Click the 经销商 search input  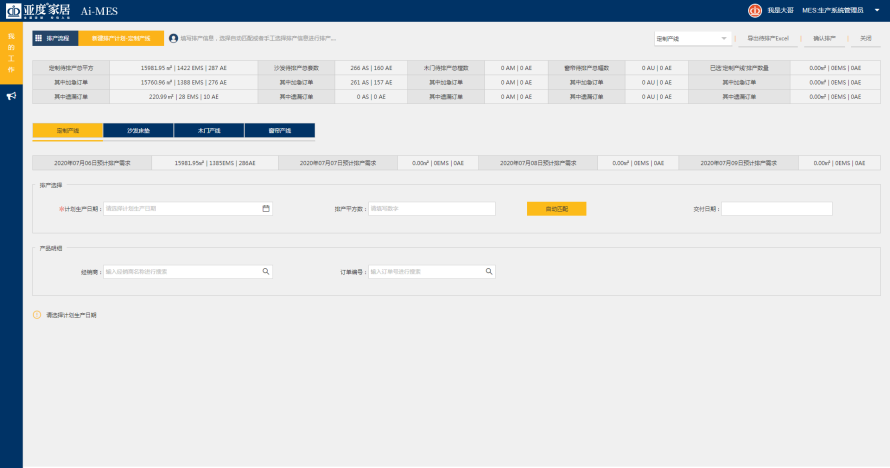coord(188,271)
